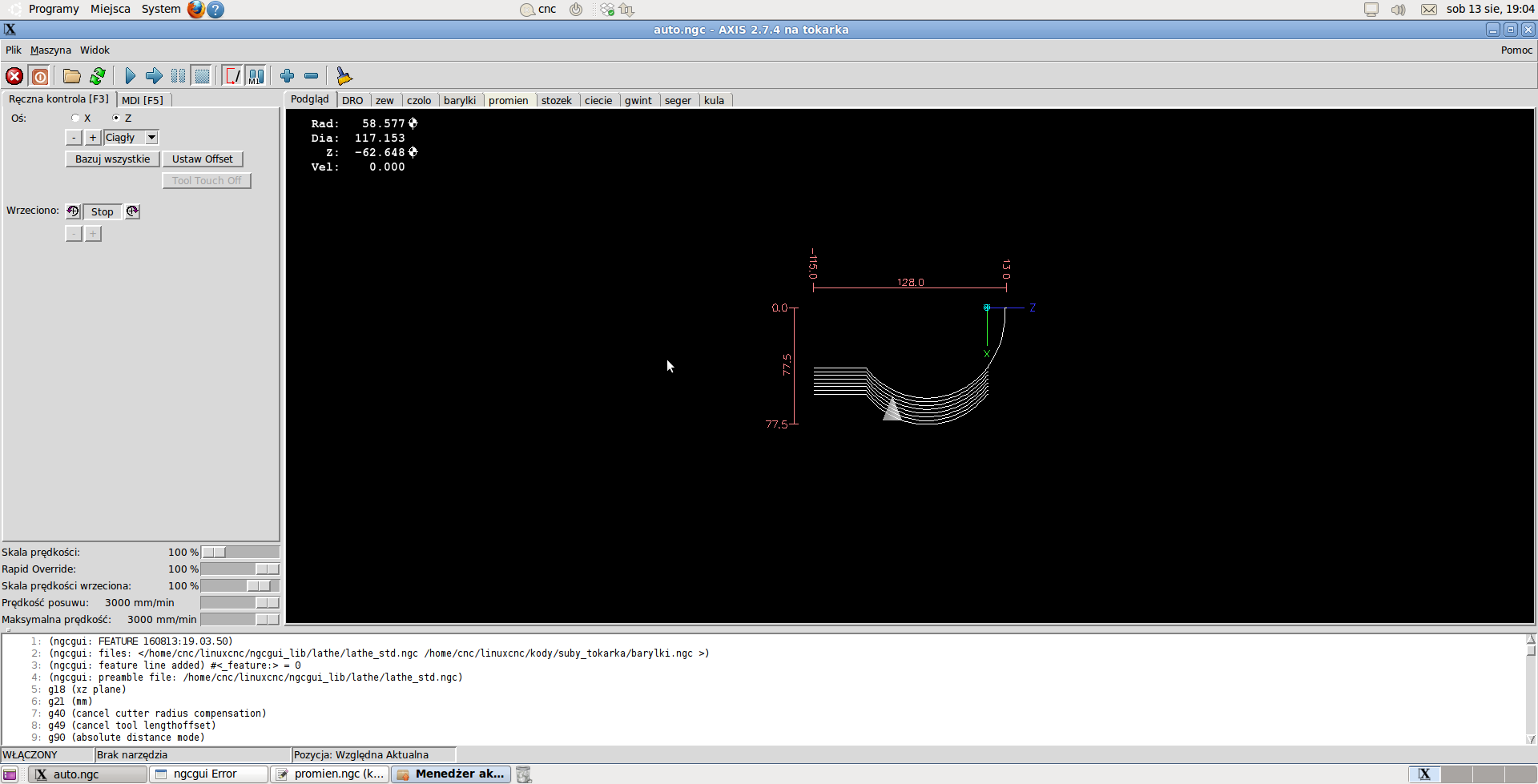Switch to Menedżer ak... taskbar window

click(x=451, y=774)
